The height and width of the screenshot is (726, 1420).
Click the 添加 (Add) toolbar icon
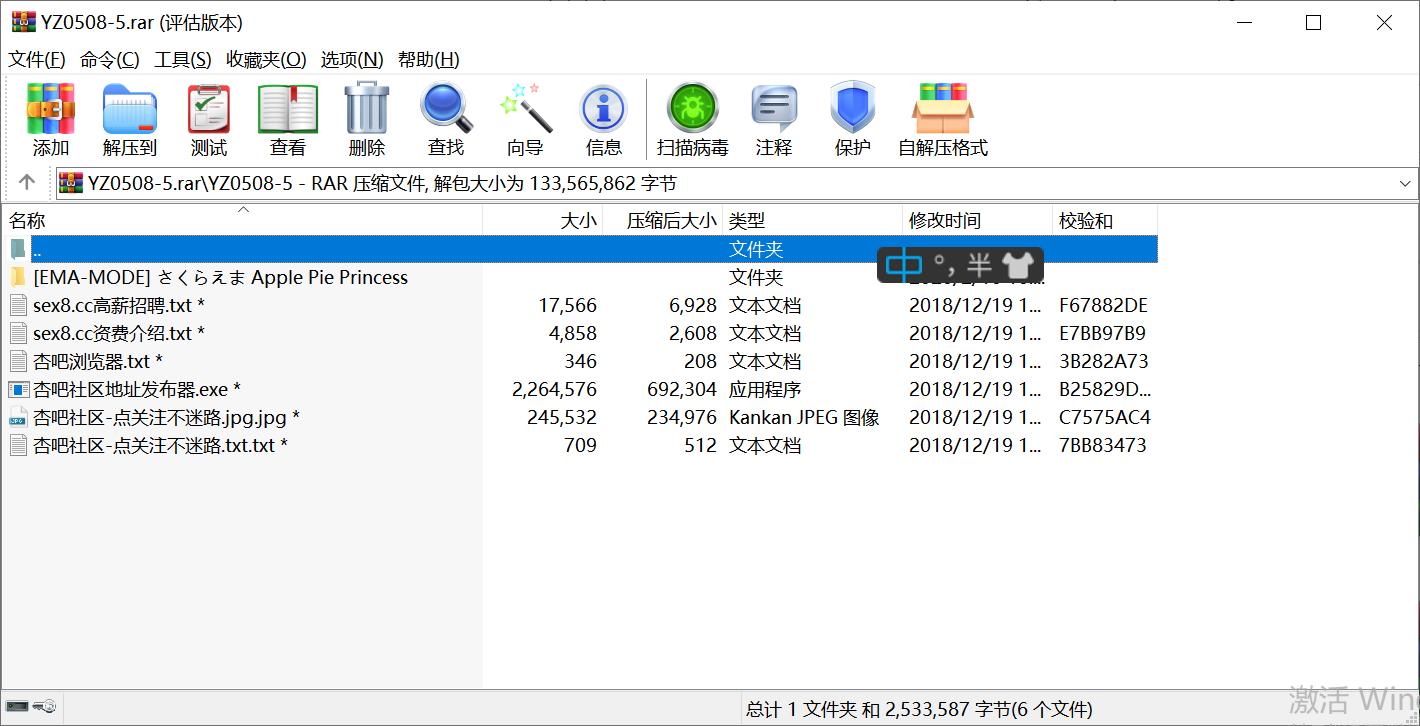pyautogui.click(x=50, y=120)
